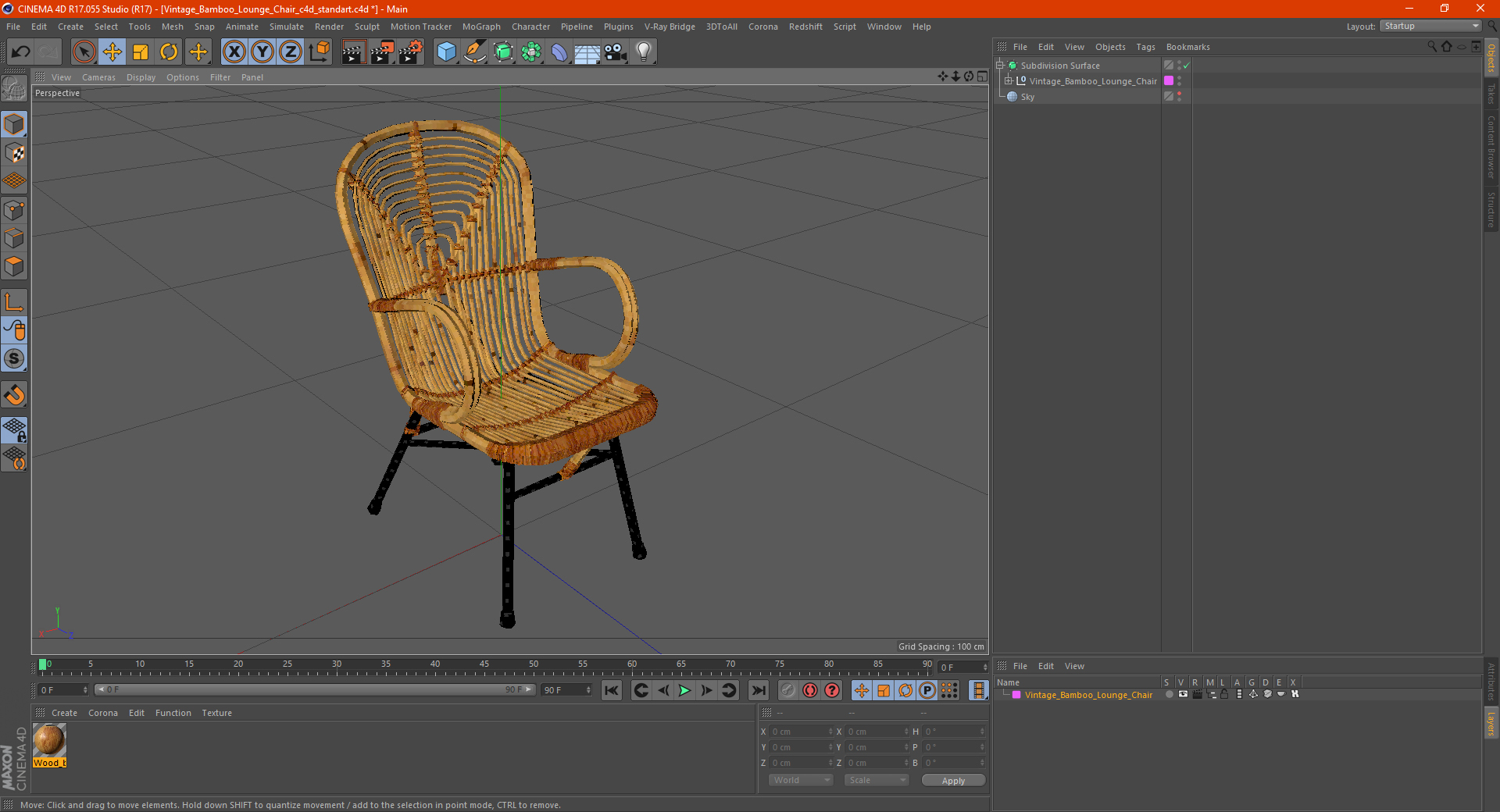Open the material manager Texture menu

[x=216, y=713]
